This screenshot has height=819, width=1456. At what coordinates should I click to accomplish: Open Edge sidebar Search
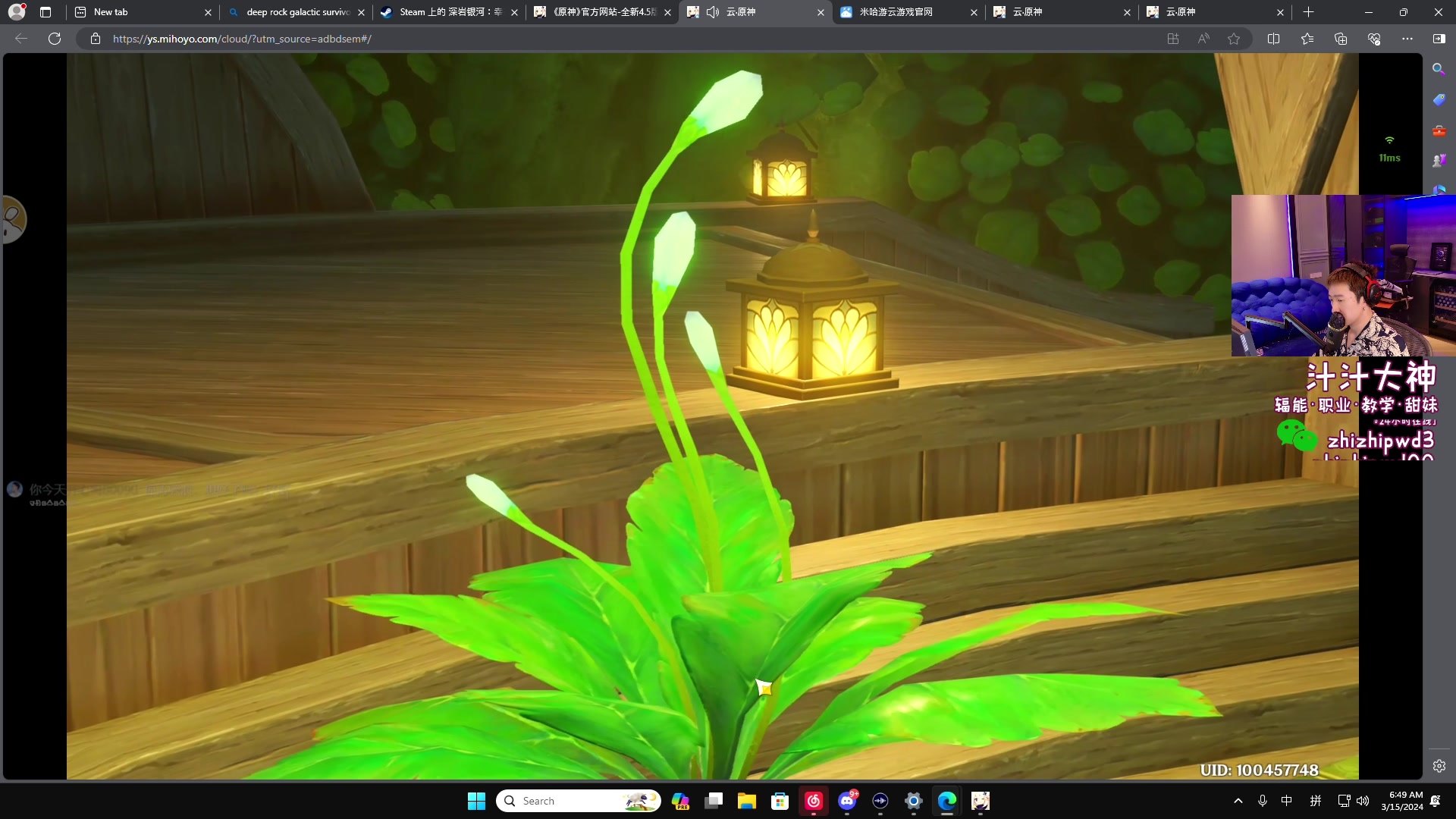pyautogui.click(x=1439, y=69)
